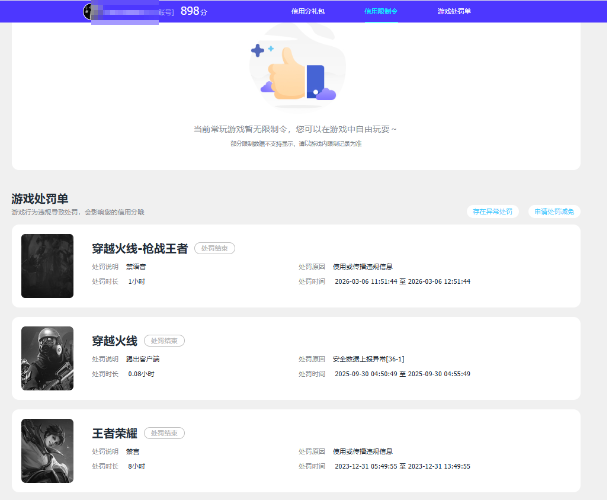607x500 pixels.
Task: Click the 8小时 penalty duration
Action: tap(136, 466)
